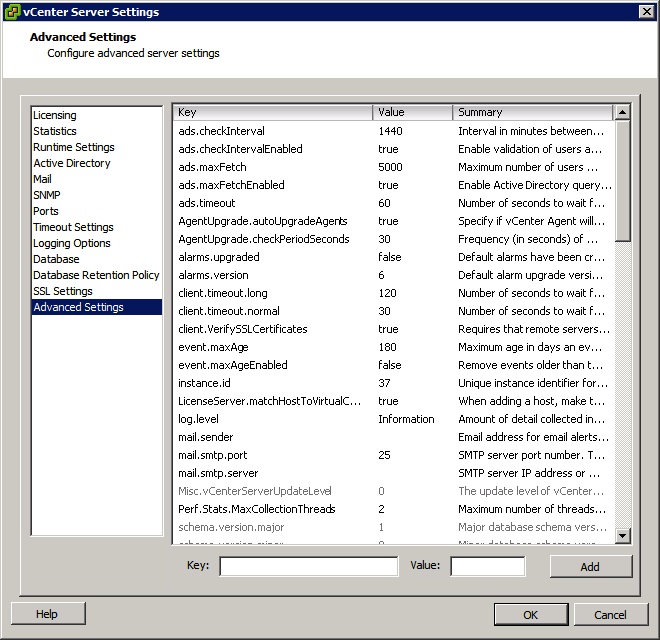Image resolution: width=660 pixels, height=640 pixels.
Task: Click the Add button
Action: 591,567
